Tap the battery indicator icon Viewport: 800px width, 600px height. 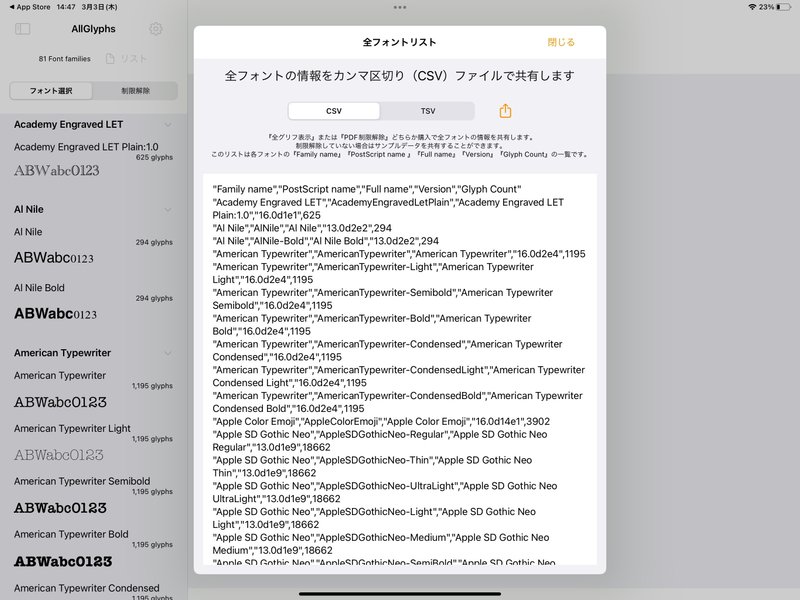pos(784,7)
